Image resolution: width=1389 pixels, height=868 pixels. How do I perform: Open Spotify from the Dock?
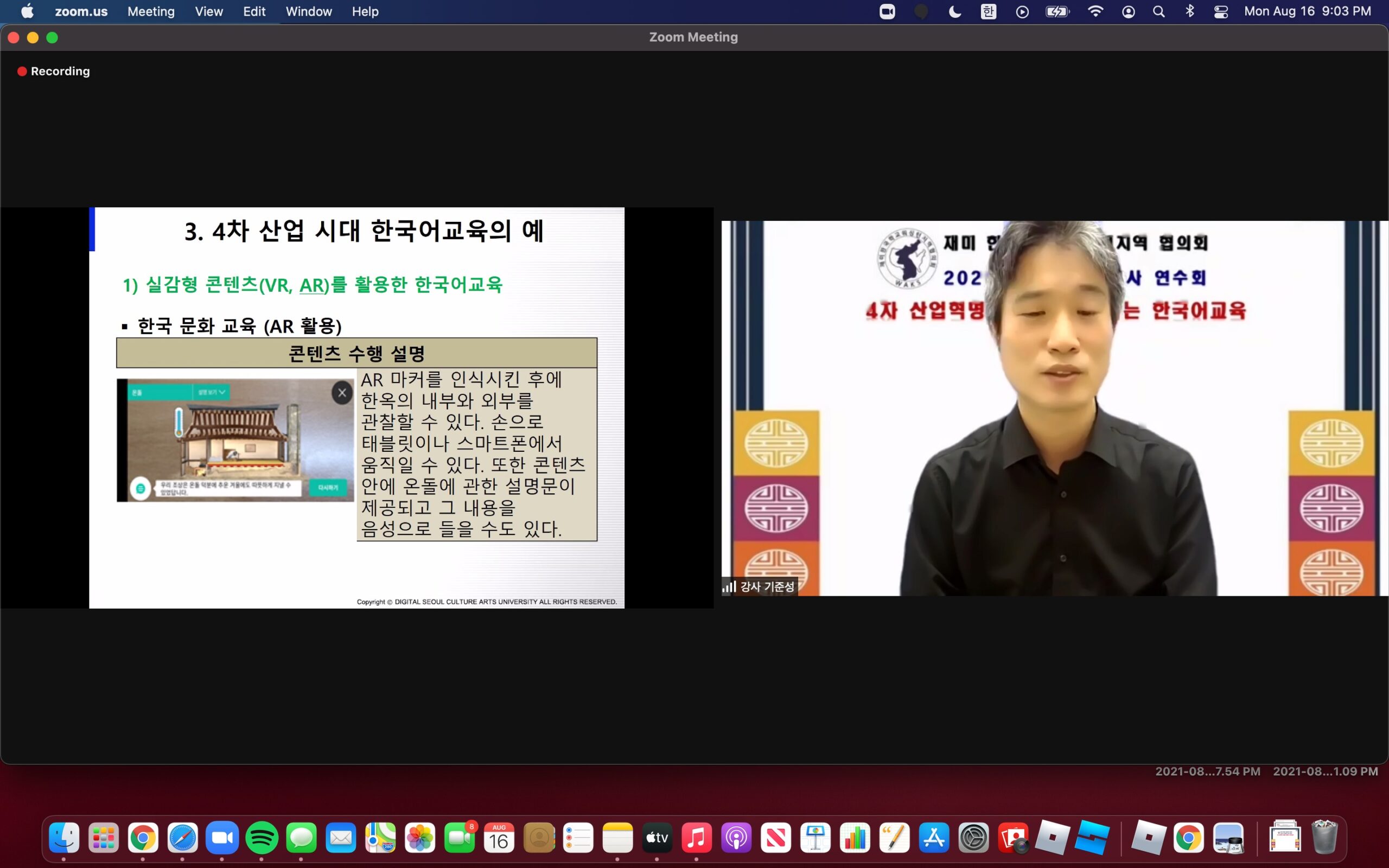click(262, 839)
